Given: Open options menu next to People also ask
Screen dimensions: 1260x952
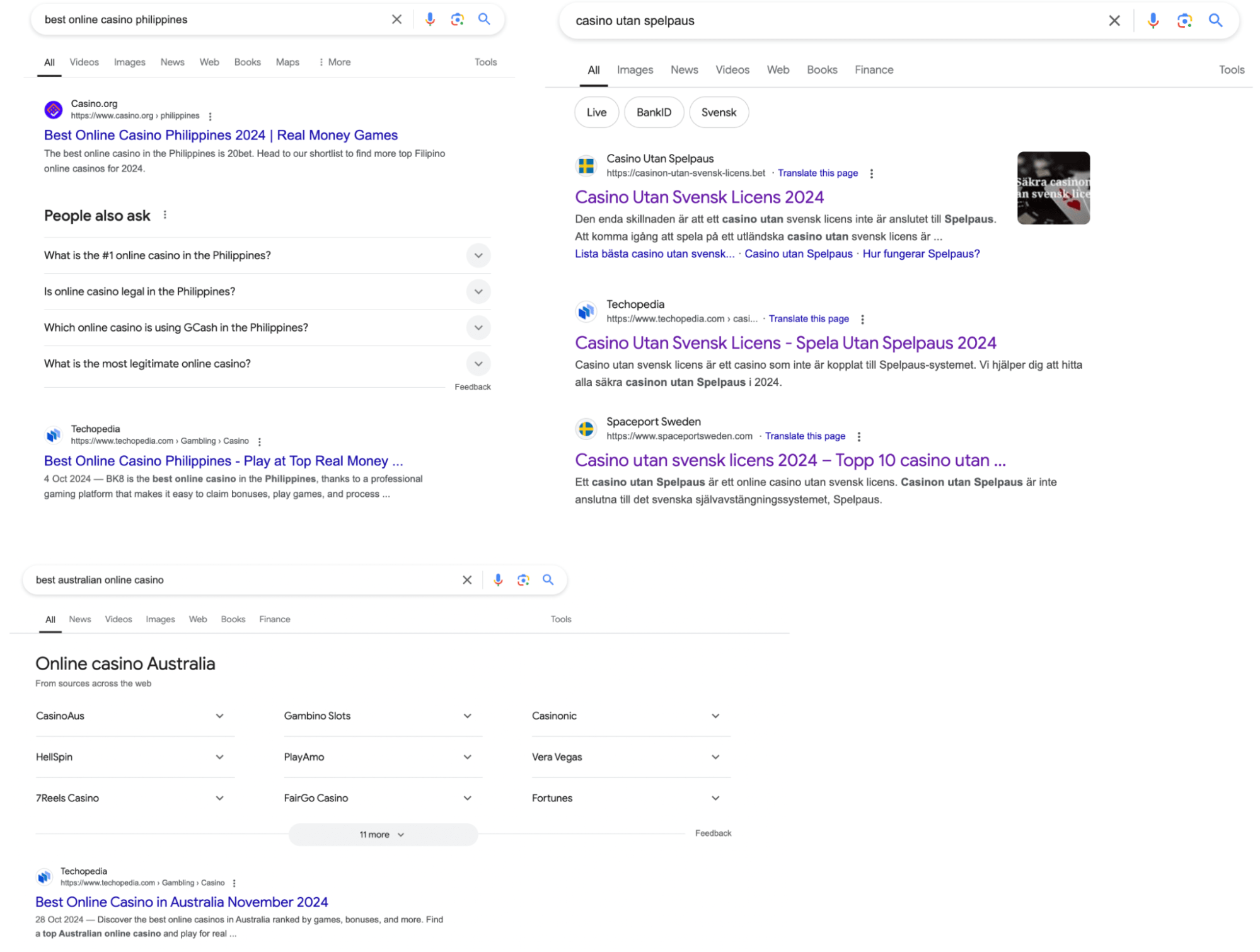Looking at the screenshot, I should [165, 216].
